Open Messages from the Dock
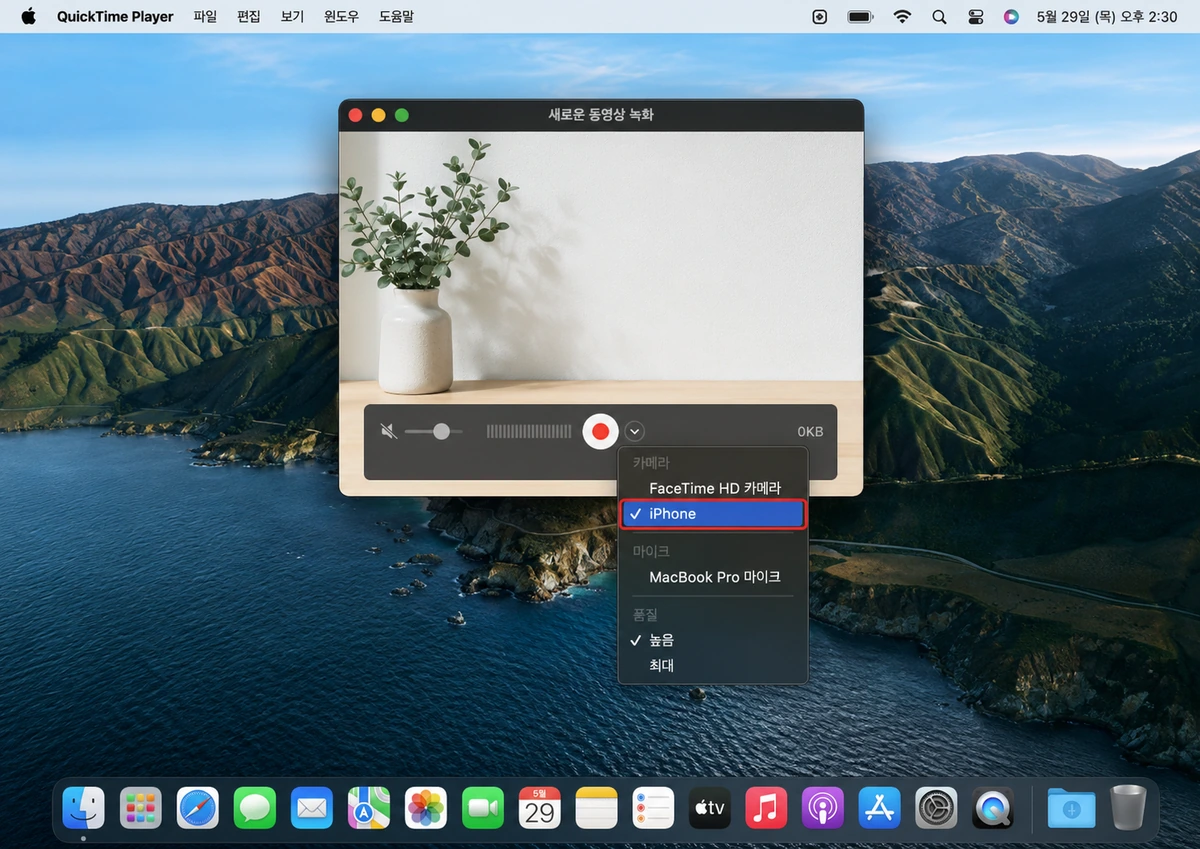The width and height of the screenshot is (1200, 849). pyautogui.click(x=255, y=808)
